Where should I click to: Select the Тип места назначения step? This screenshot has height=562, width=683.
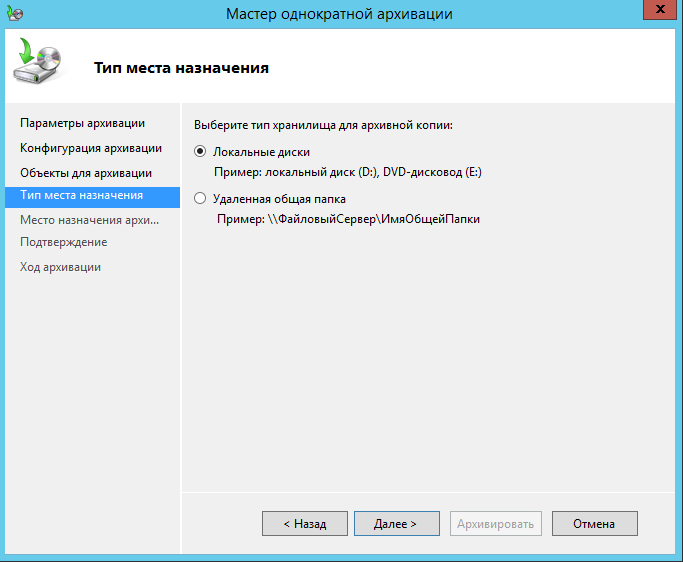[92, 197]
